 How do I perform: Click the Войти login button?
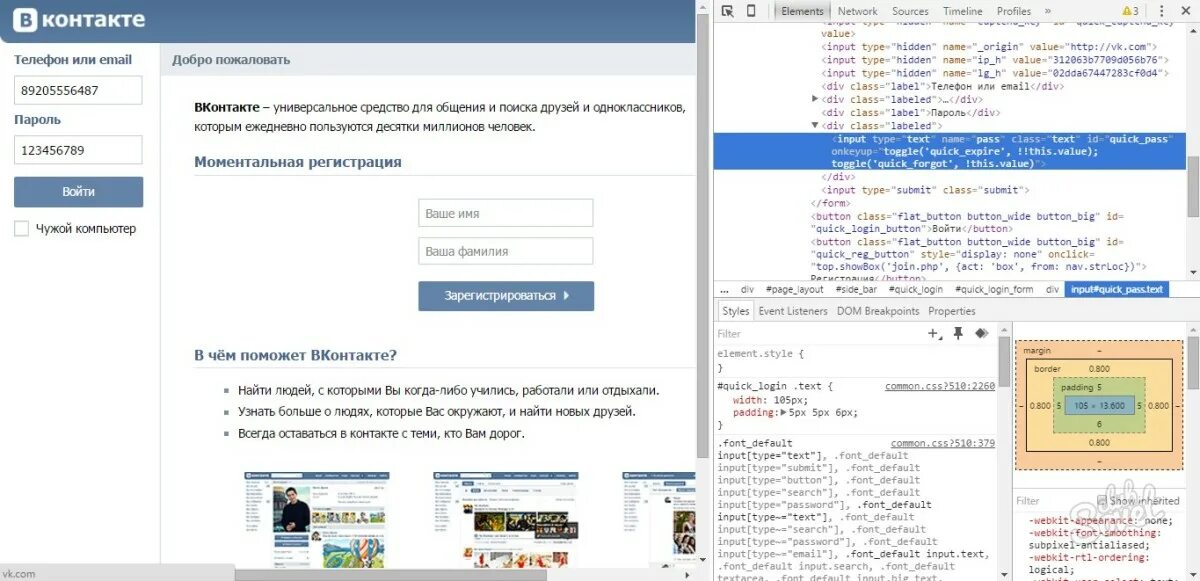[78, 192]
